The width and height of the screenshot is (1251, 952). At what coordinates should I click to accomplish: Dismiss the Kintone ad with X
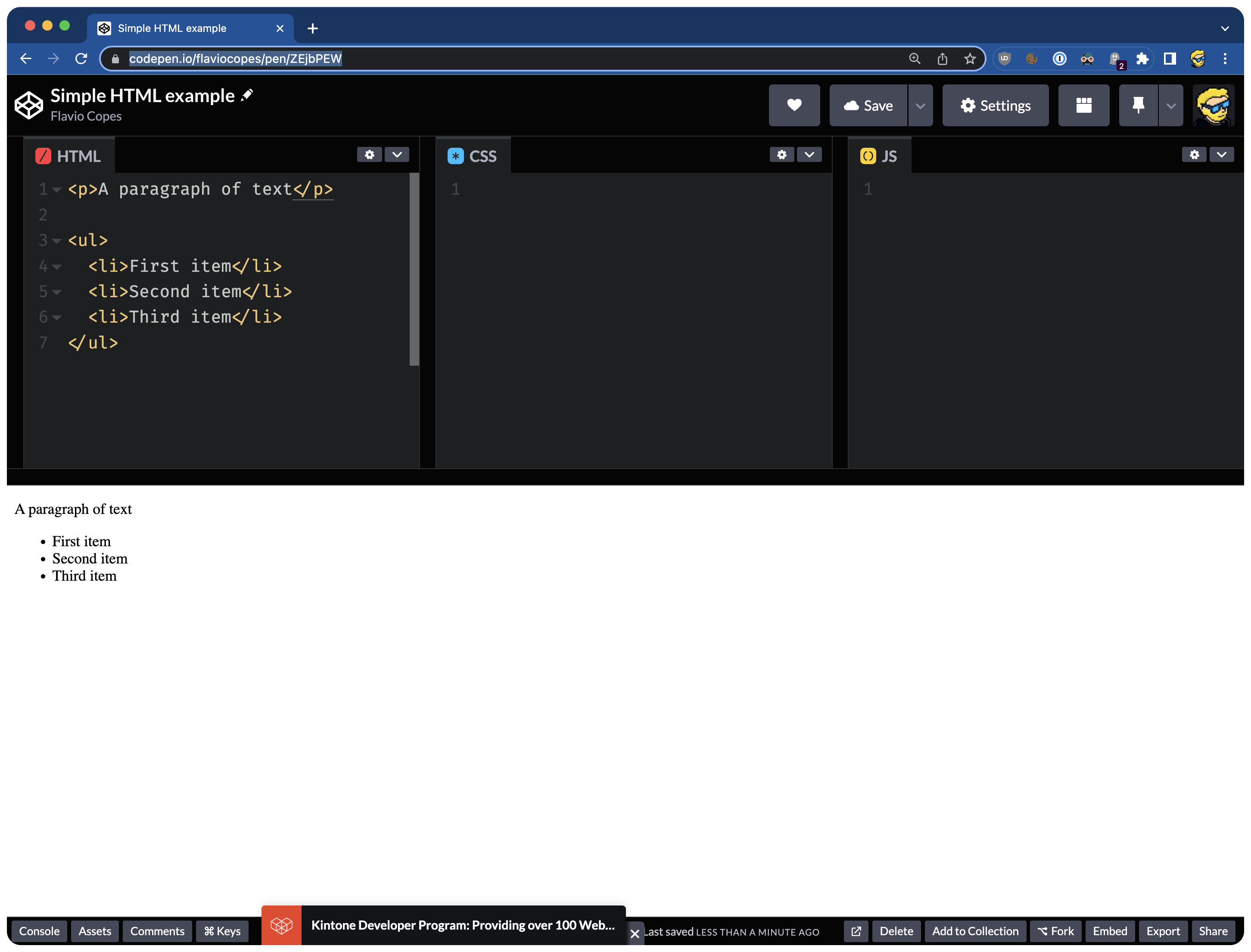[x=635, y=933]
